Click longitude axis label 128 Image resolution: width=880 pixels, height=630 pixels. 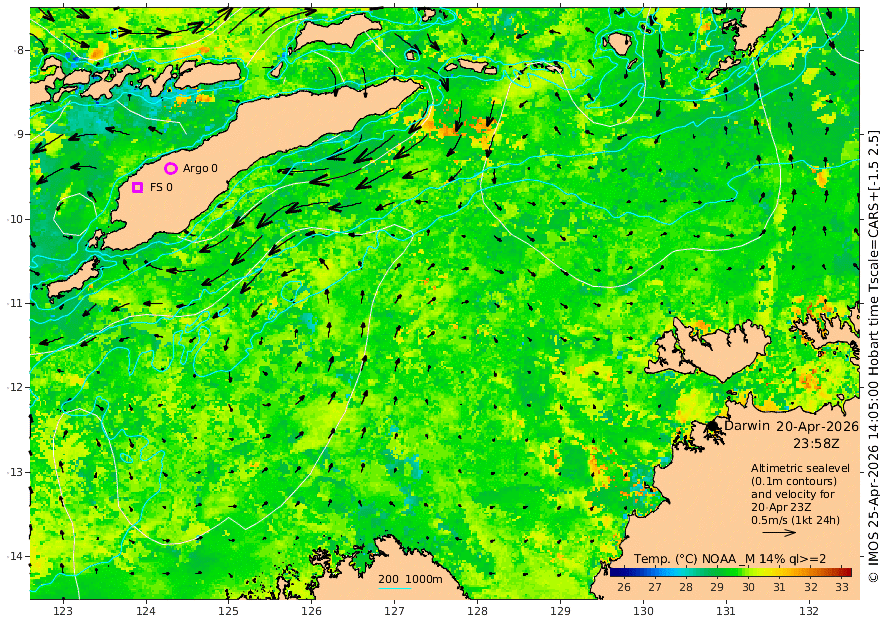coord(477,611)
